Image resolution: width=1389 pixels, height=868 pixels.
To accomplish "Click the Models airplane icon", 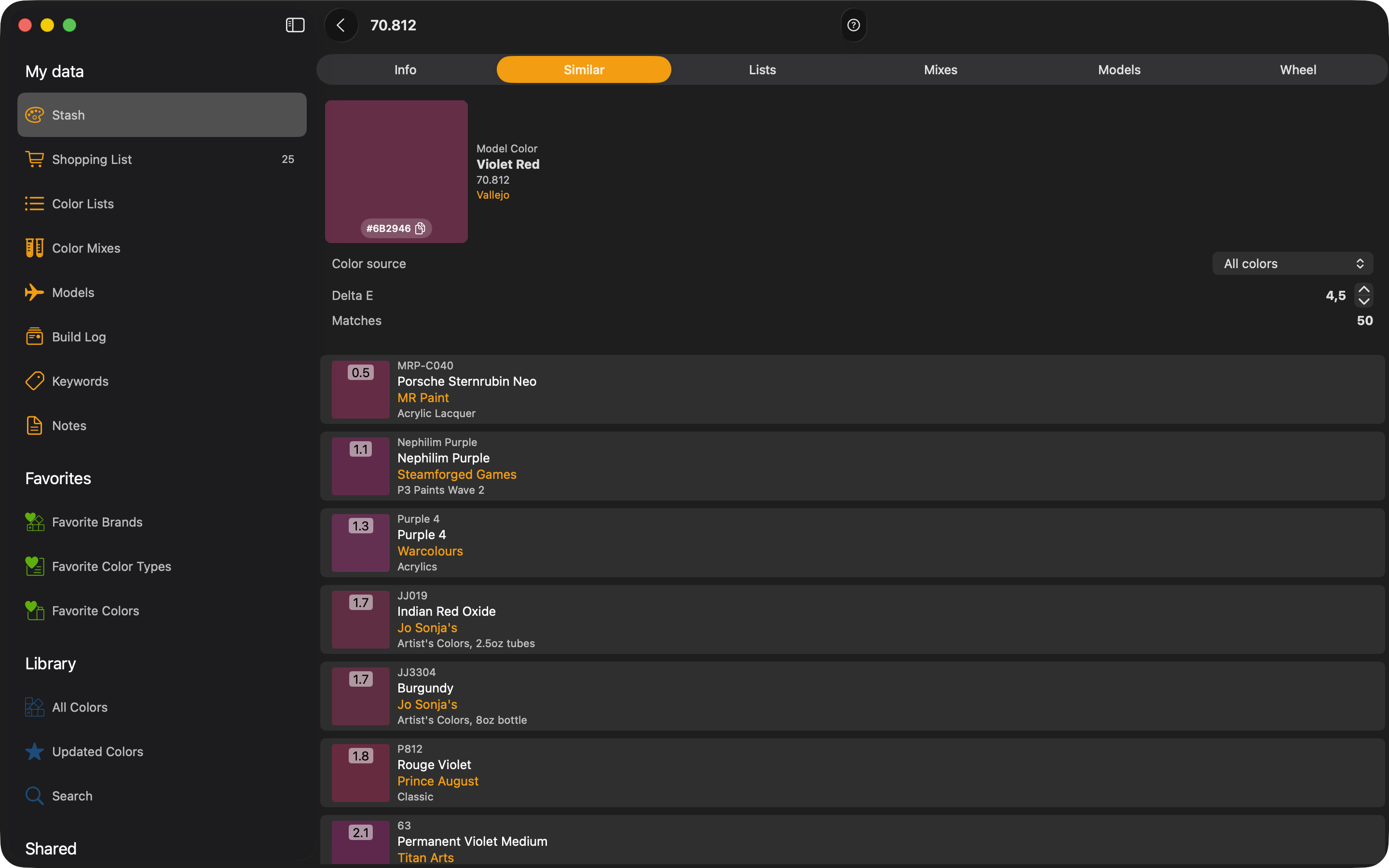I will tap(34, 292).
